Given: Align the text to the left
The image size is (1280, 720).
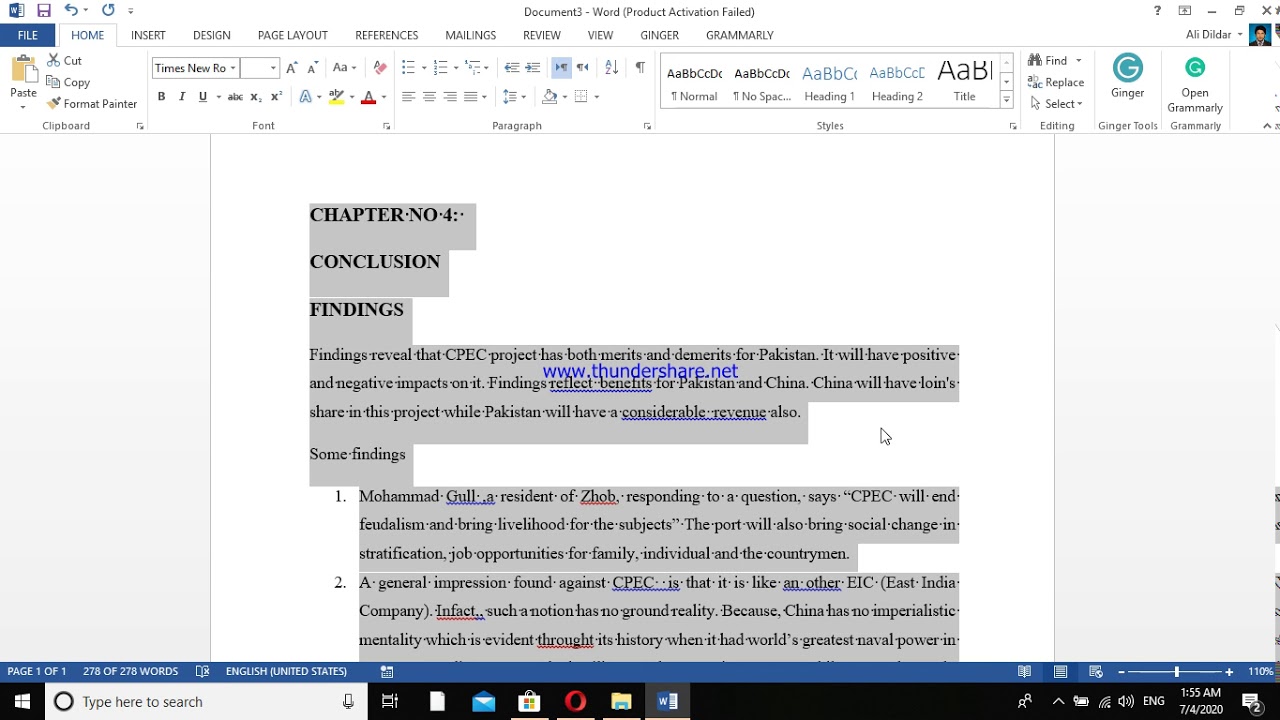Looking at the screenshot, I should click(408, 97).
